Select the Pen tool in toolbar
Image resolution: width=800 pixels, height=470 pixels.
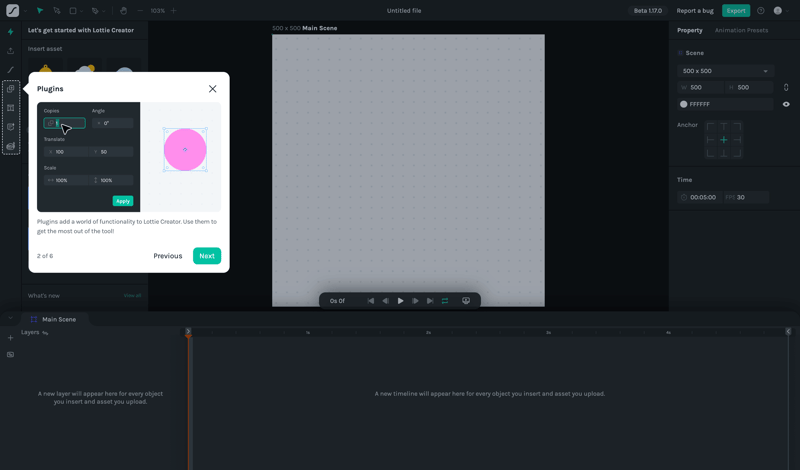coord(95,10)
